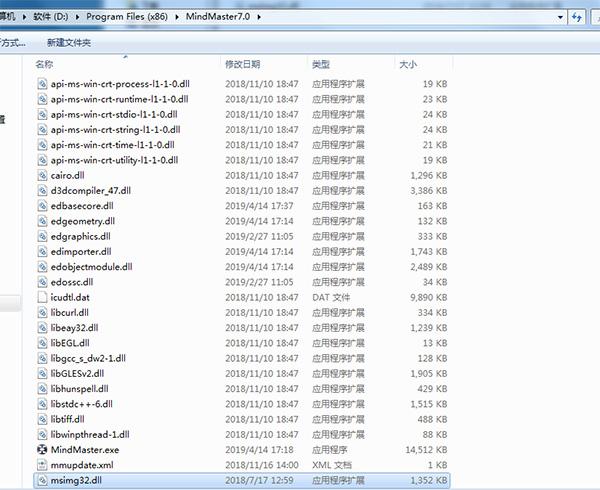Sort by the 类型 column header
This screenshot has width=600, height=490.
point(321,64)
